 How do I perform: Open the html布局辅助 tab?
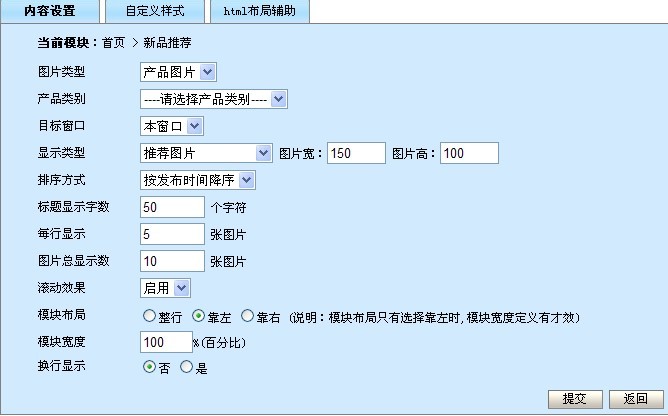click(259, 11)
